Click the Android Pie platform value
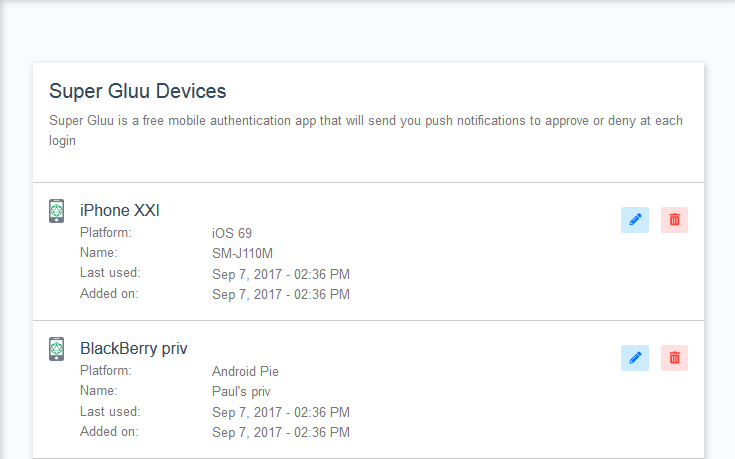The width and height of the screenshot is (735, 459). 245,371
